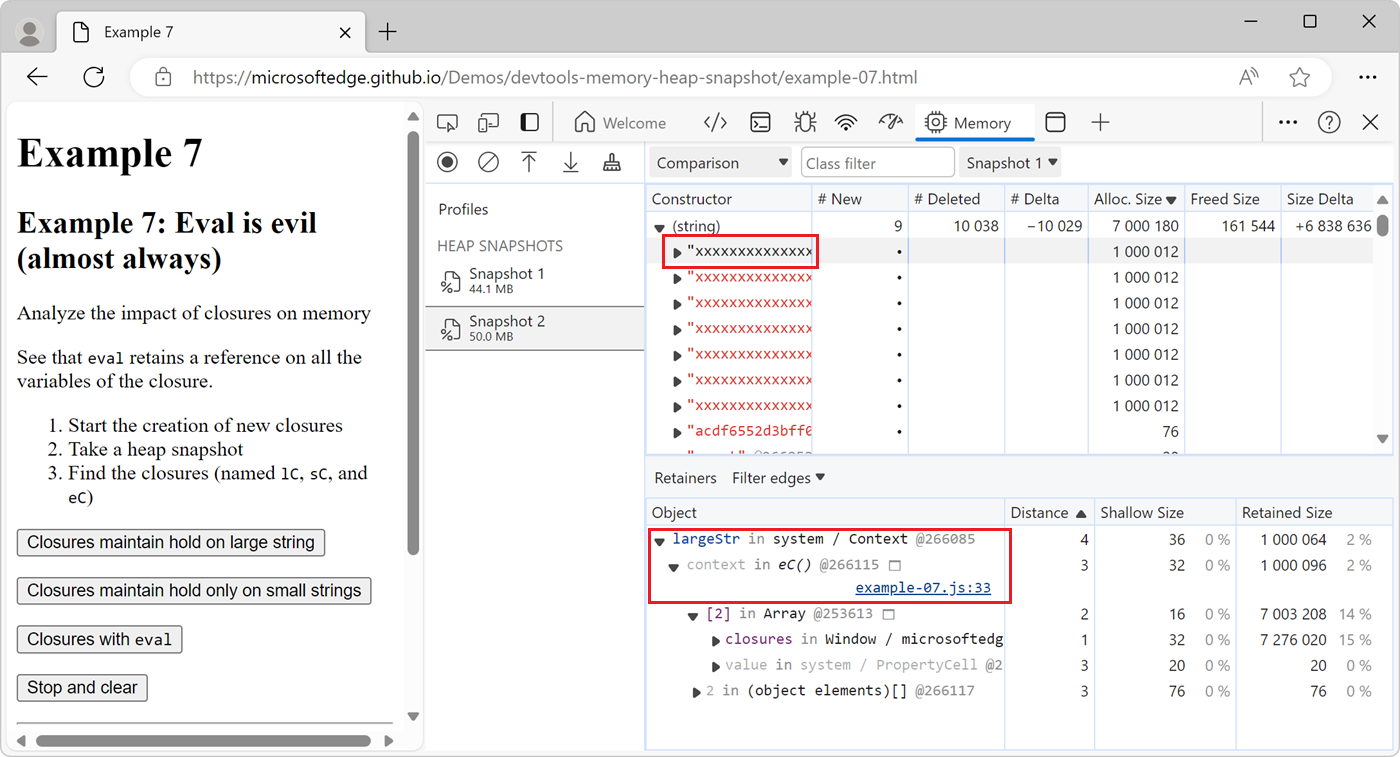The image size is (1400, 757).
Task: Click the browser profile avatar icon
Action: pyautogui.click(x=30, y=33)
